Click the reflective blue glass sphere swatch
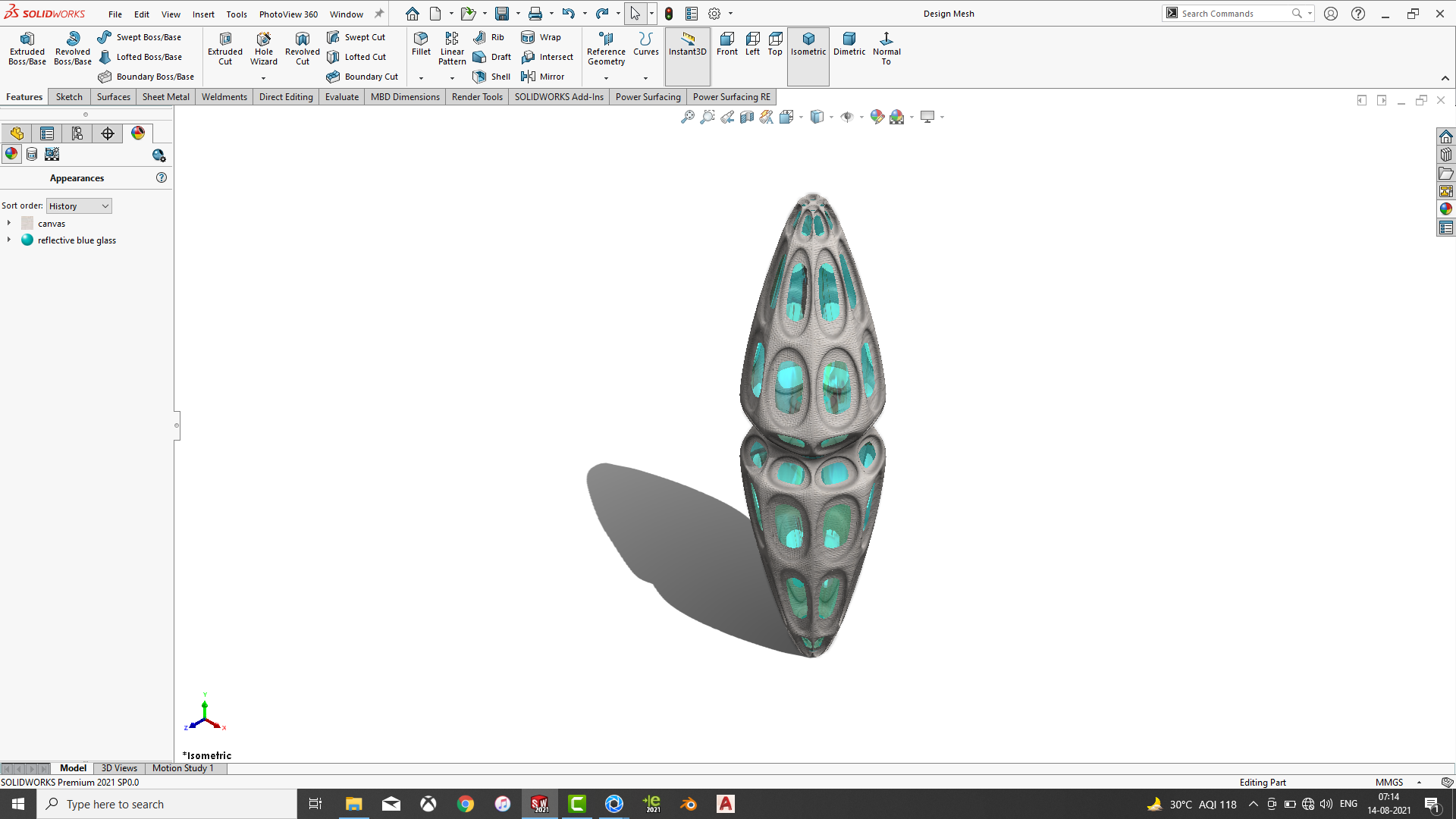 point(27,240)
